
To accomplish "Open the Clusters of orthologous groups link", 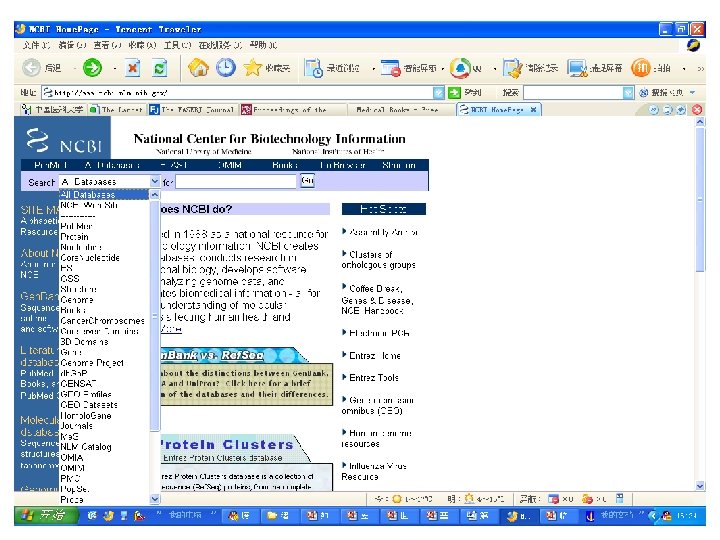I will click(378, 260).
